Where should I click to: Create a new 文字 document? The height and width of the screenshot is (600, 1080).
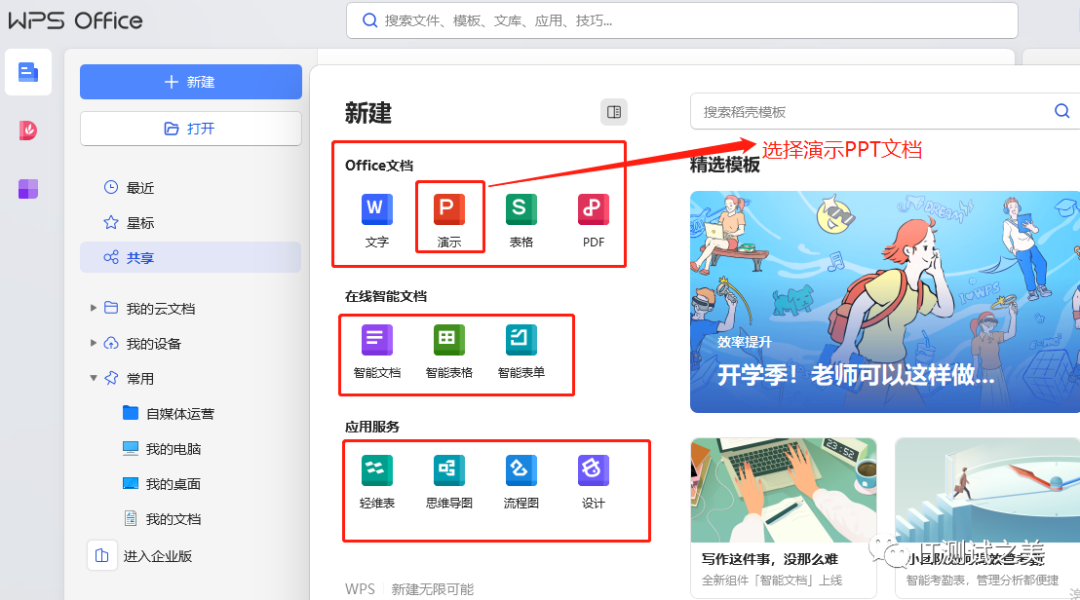(x=377, y=210)
